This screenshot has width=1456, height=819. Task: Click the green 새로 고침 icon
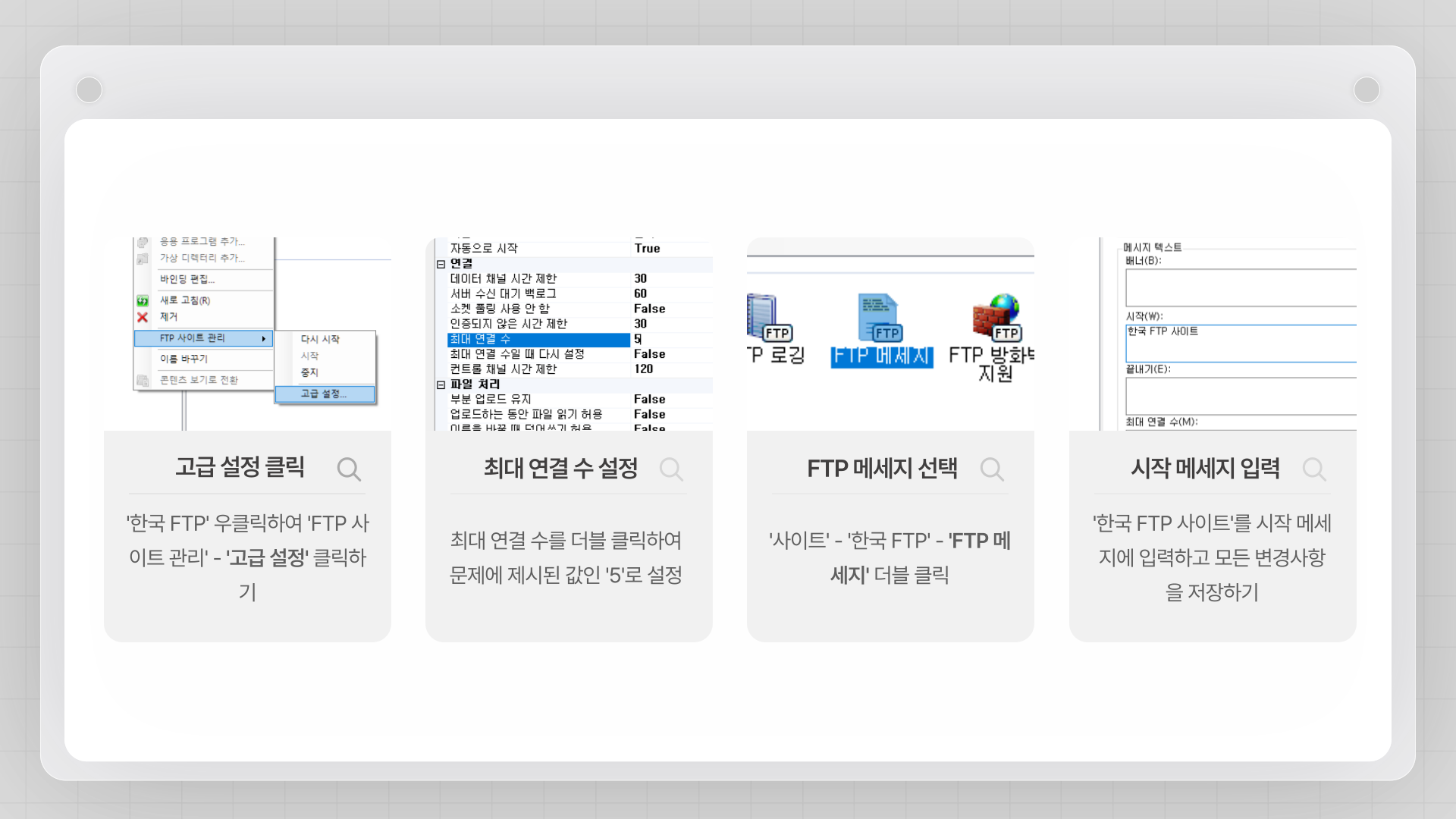[143, 300]
